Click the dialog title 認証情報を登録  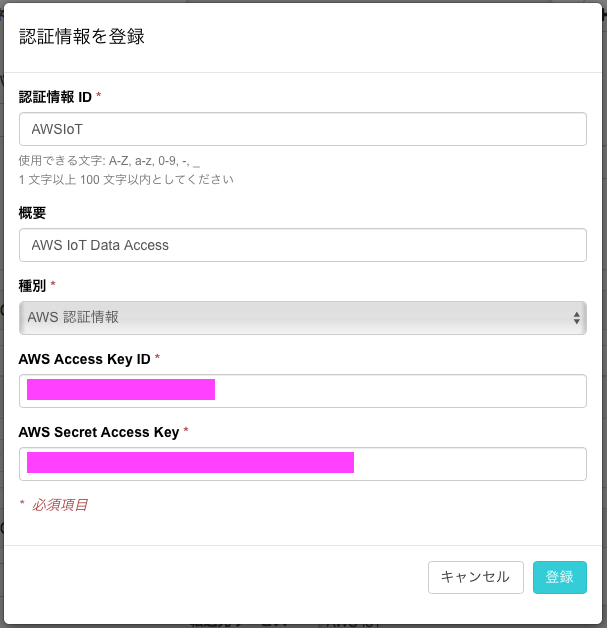(82, 36)
